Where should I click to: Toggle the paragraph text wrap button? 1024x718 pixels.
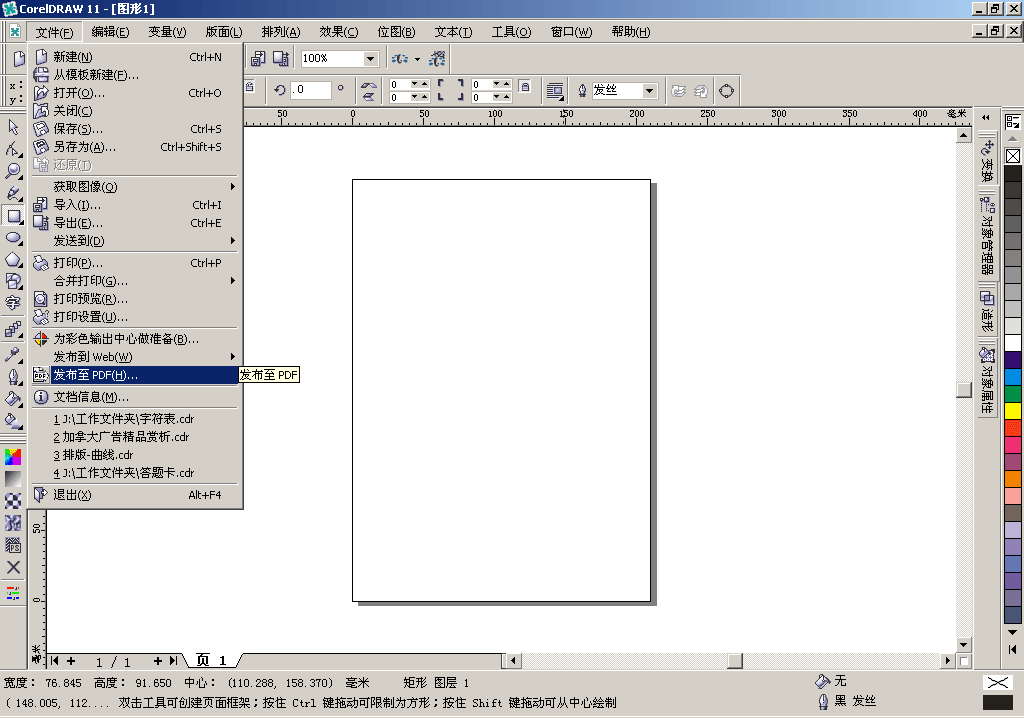click(554, 91)
